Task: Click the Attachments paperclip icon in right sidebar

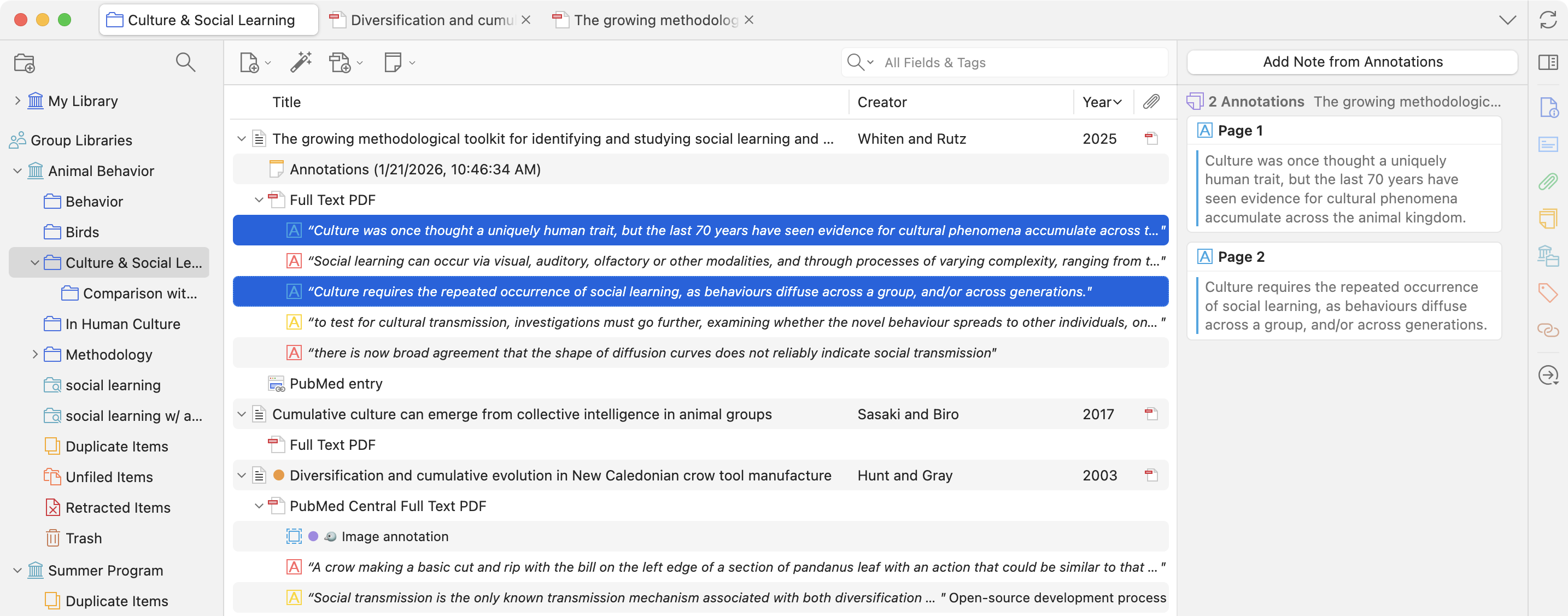Action: tap(1548, 181)
